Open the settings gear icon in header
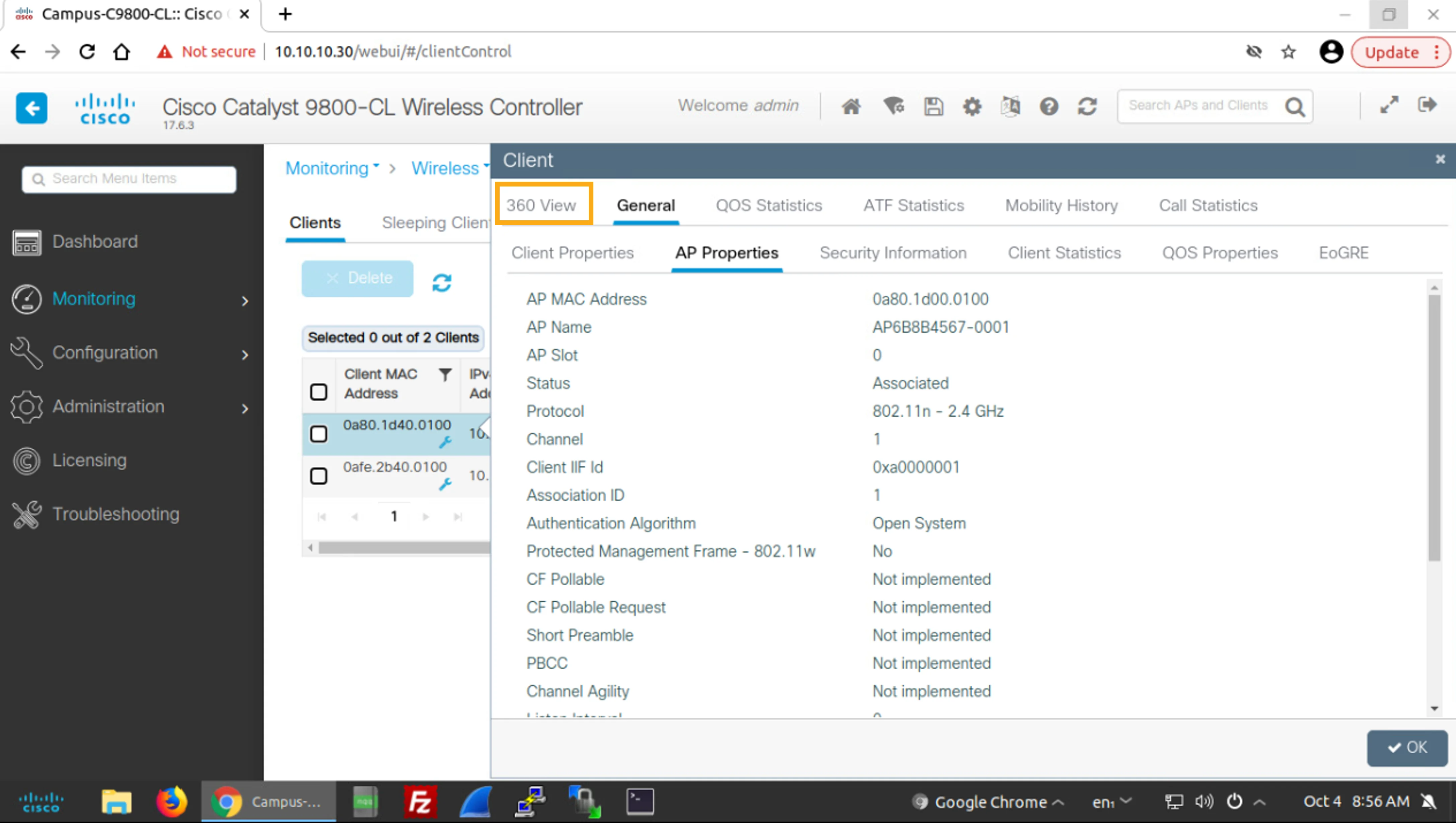Viewport: 1456px width, 823px height. pos(971,106)
